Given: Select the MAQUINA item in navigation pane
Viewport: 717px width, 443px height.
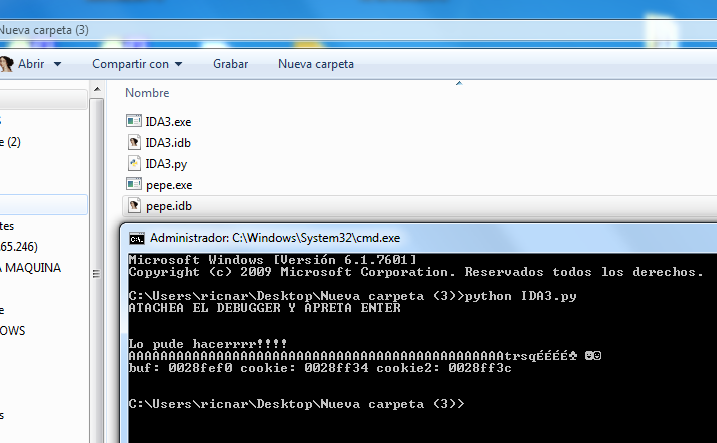Looking at the screenshot, I should pos(31,268).
